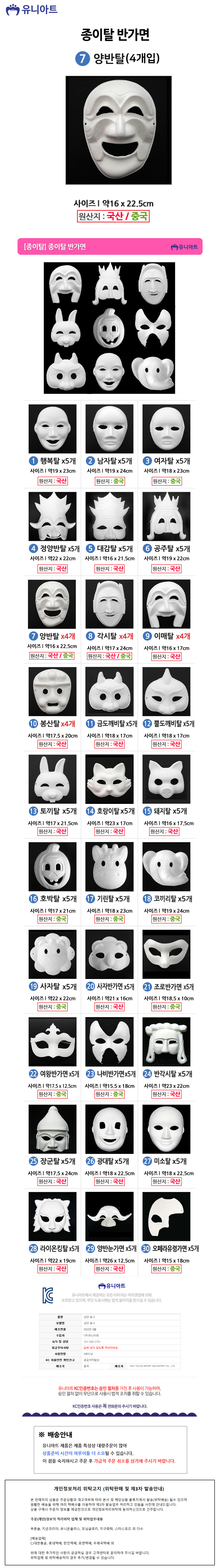The height and width of the screenshot is (1568, 219).
Task: Select the 장군탈 x5개 mask thumbnail
Action: pyautogui.click(x=53, y=1128)
